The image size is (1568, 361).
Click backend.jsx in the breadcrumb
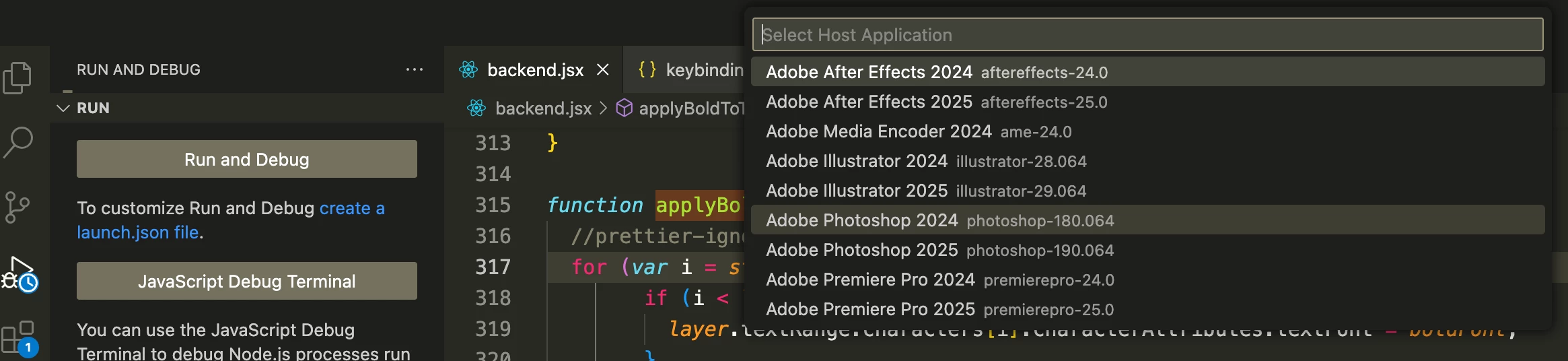543,108
